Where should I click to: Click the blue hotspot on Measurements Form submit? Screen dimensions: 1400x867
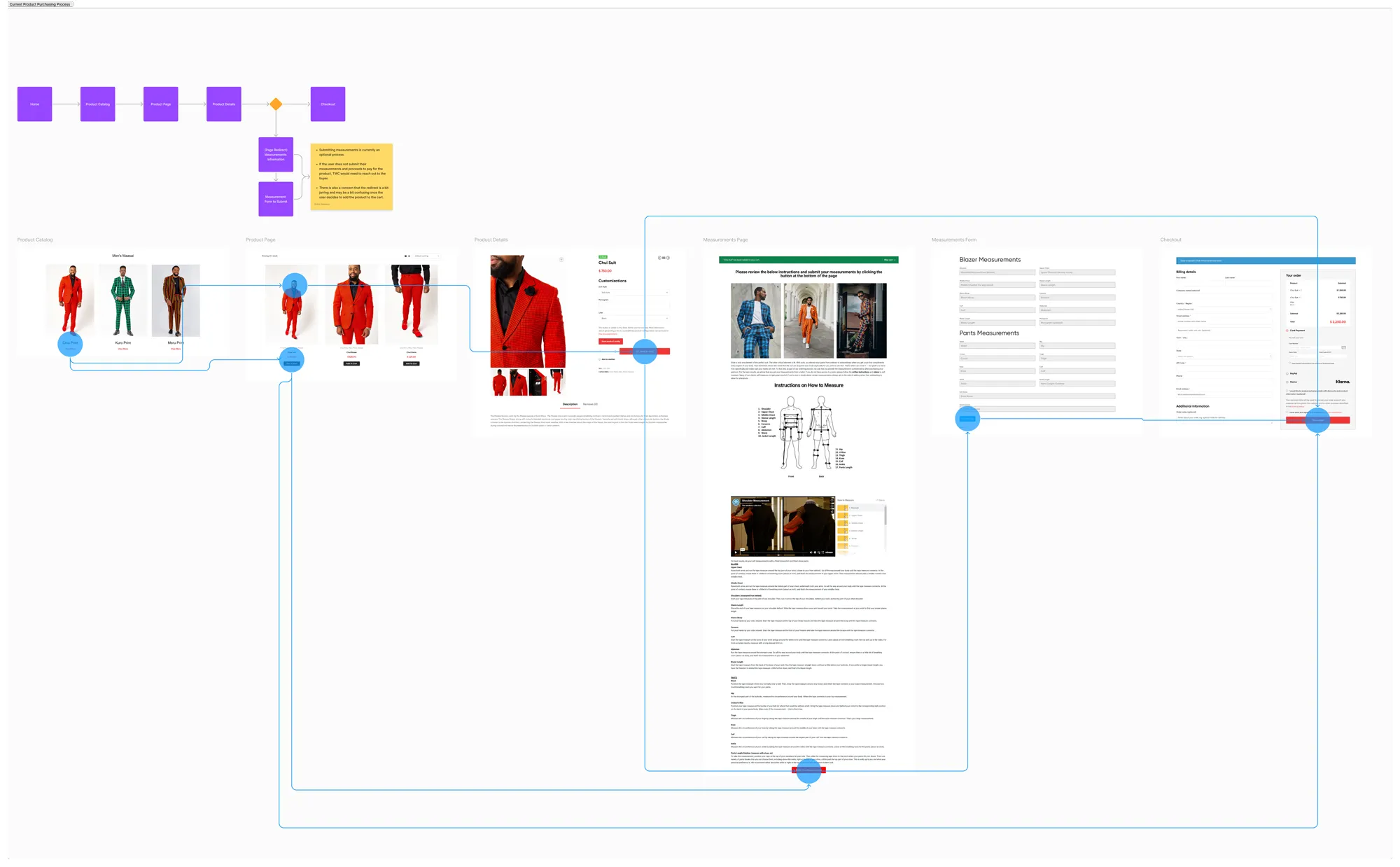coord(967,419)
